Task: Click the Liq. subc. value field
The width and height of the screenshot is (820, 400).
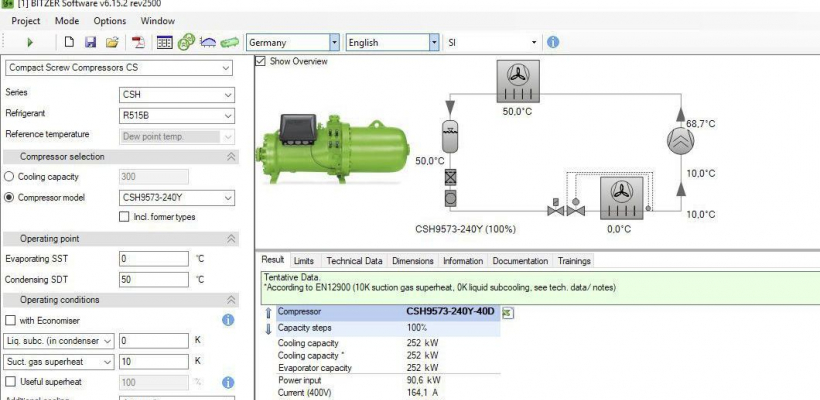Action: click(x=154, y=341)
